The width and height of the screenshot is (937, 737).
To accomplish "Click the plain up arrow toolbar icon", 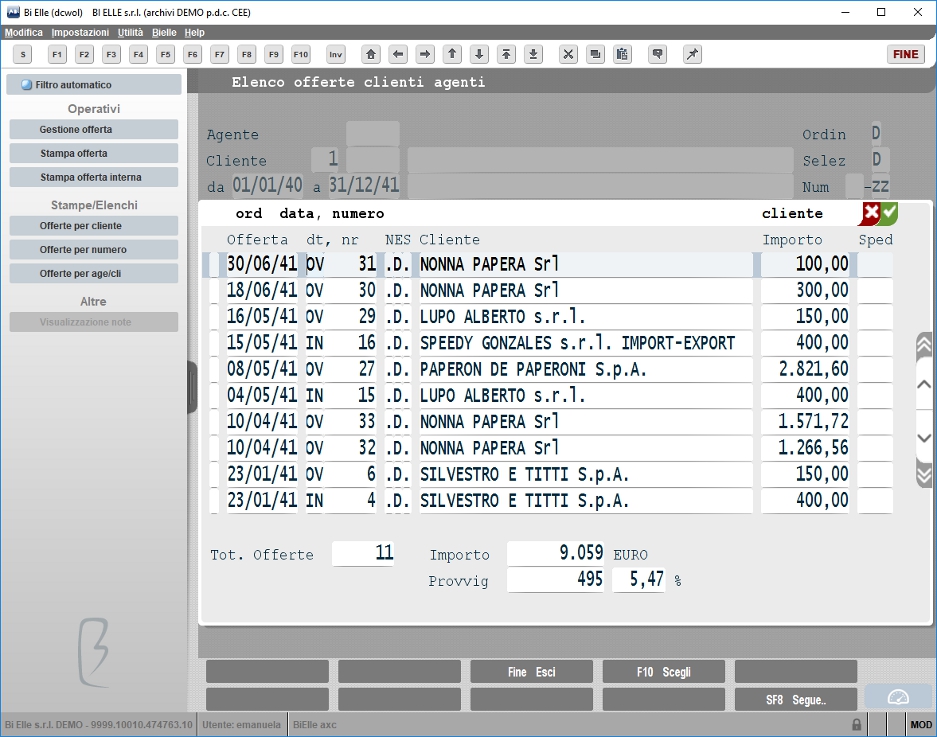I will click(x=452, y=54).
